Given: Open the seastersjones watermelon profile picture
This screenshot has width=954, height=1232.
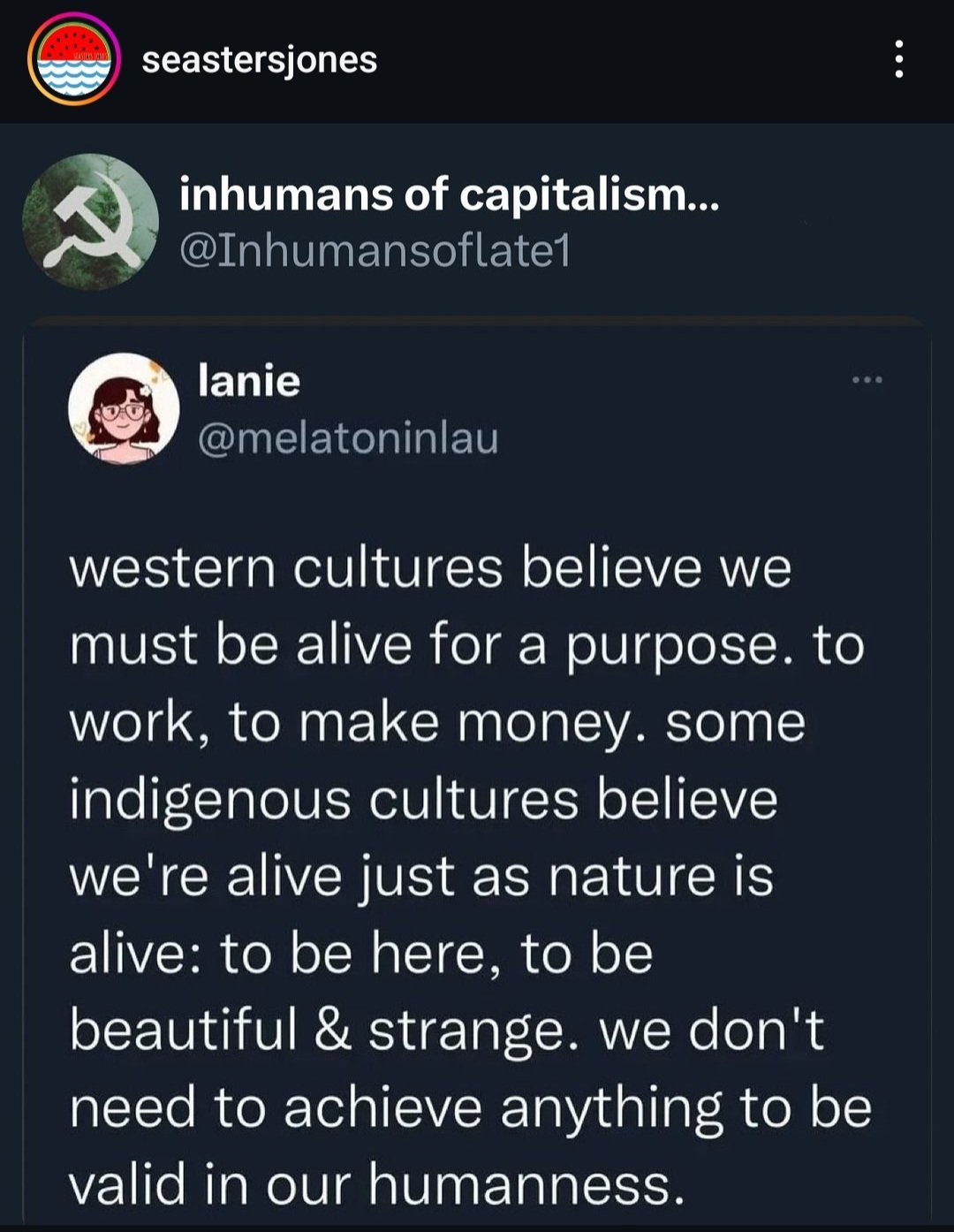Looking at the screenshot, I should pos(74,59).
